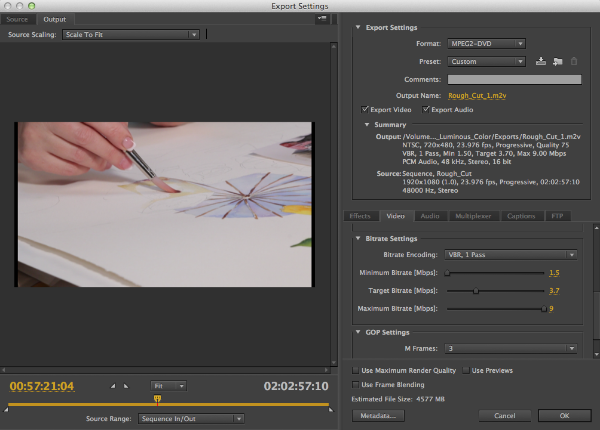Click in the Comments input field

tap(514, 79)
